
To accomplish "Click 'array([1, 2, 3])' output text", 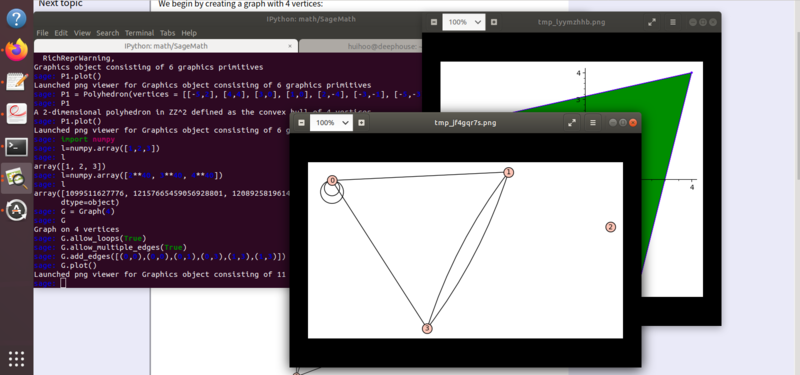I will click(x=69, y=166).
